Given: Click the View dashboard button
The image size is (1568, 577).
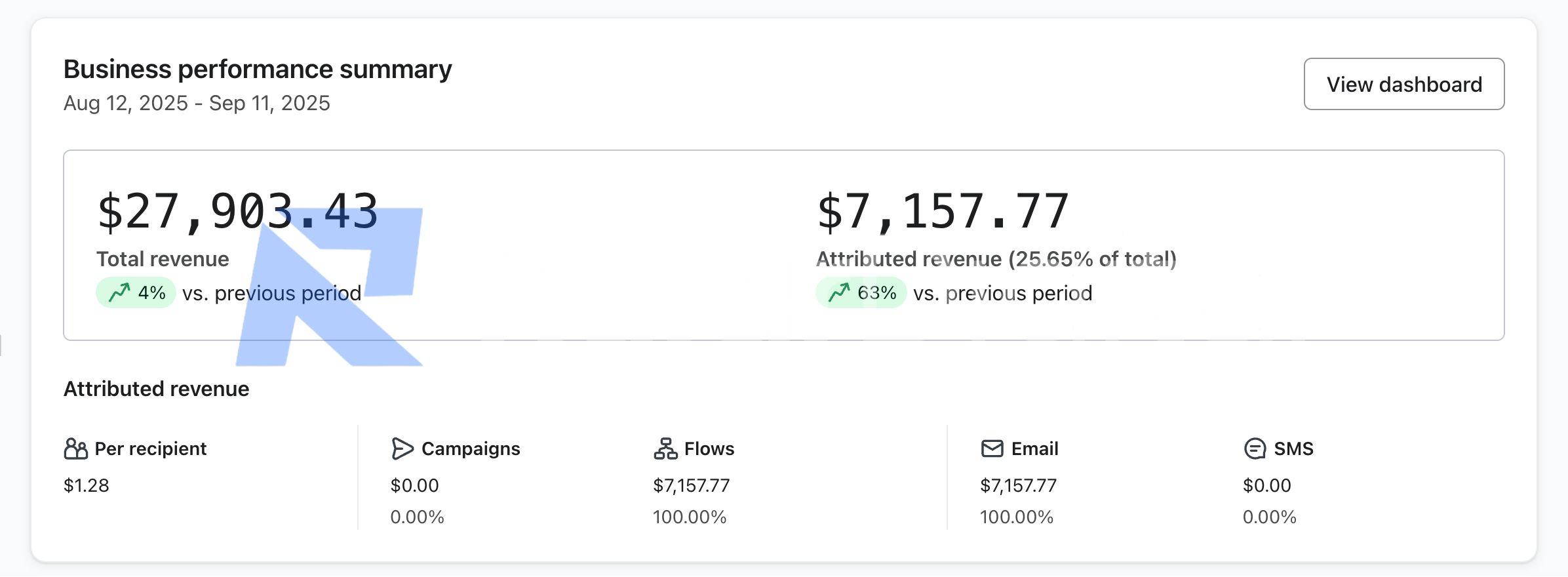Looking at the screenshot, I should 1403,84.
